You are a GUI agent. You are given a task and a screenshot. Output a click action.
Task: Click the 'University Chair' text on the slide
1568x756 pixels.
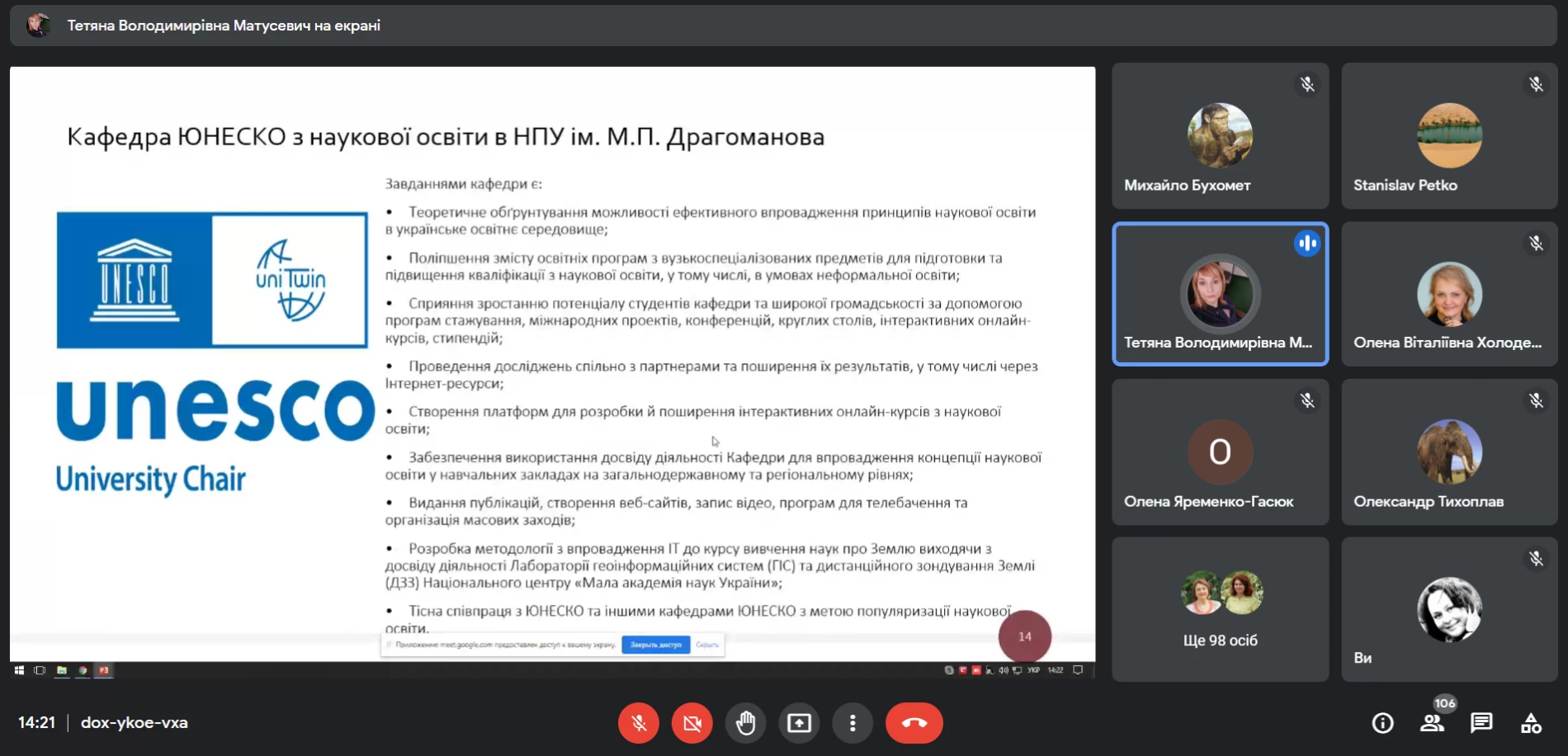click(x=151, y=480)
